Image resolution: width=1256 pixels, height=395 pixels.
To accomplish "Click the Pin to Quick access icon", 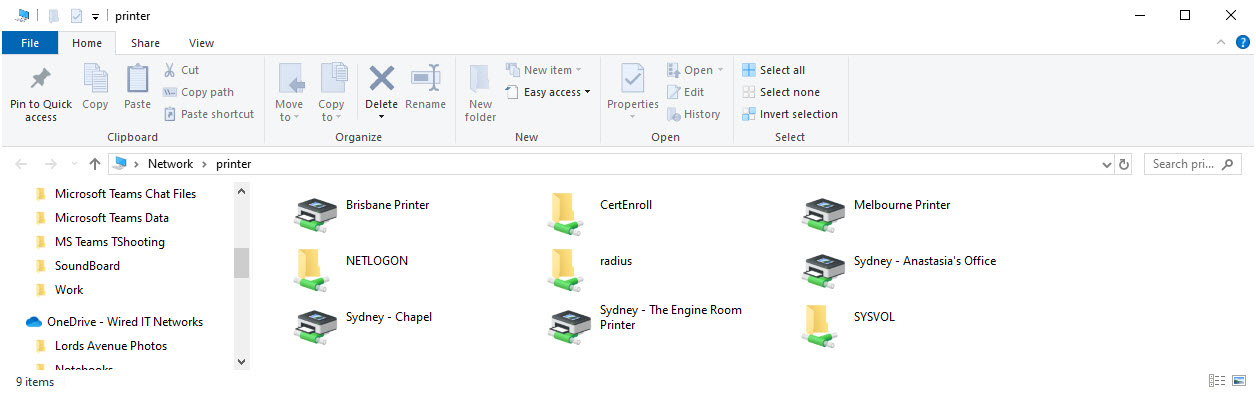I will click(41, 78).
